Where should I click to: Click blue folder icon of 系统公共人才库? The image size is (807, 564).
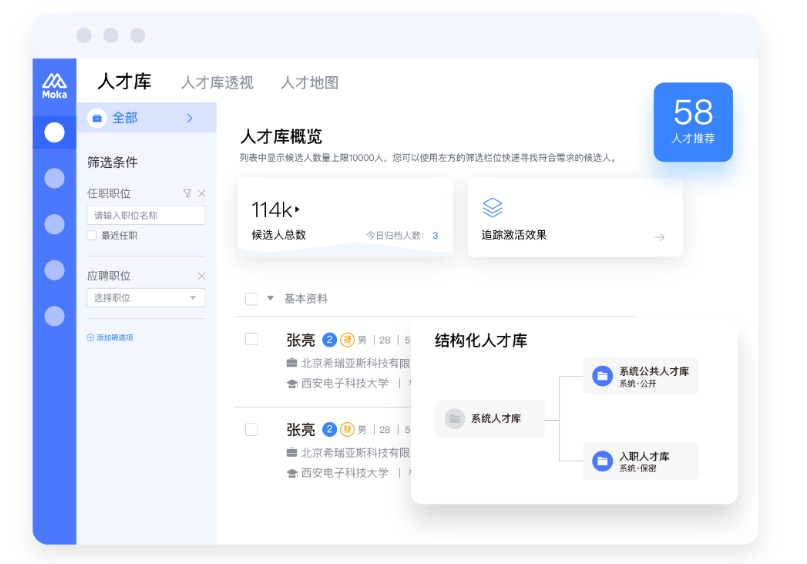(x=602, y=376)
